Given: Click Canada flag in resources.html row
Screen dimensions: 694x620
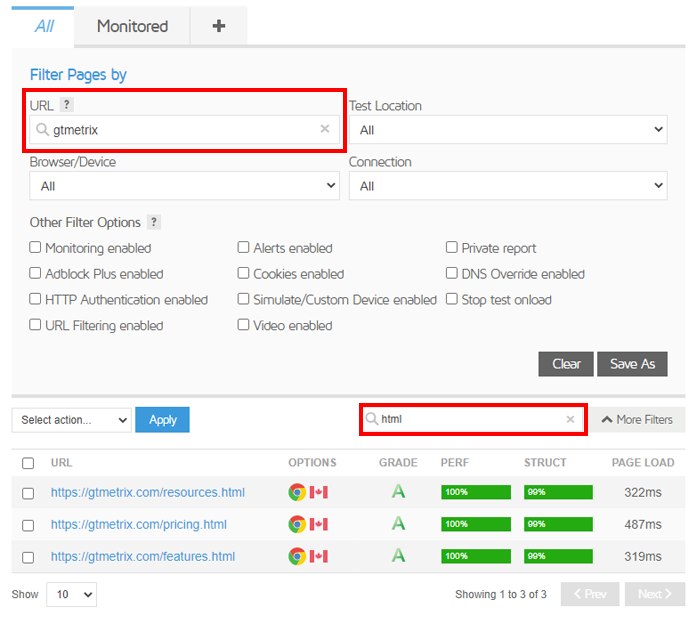Looking at the screenshot, I should click(318, 492).
